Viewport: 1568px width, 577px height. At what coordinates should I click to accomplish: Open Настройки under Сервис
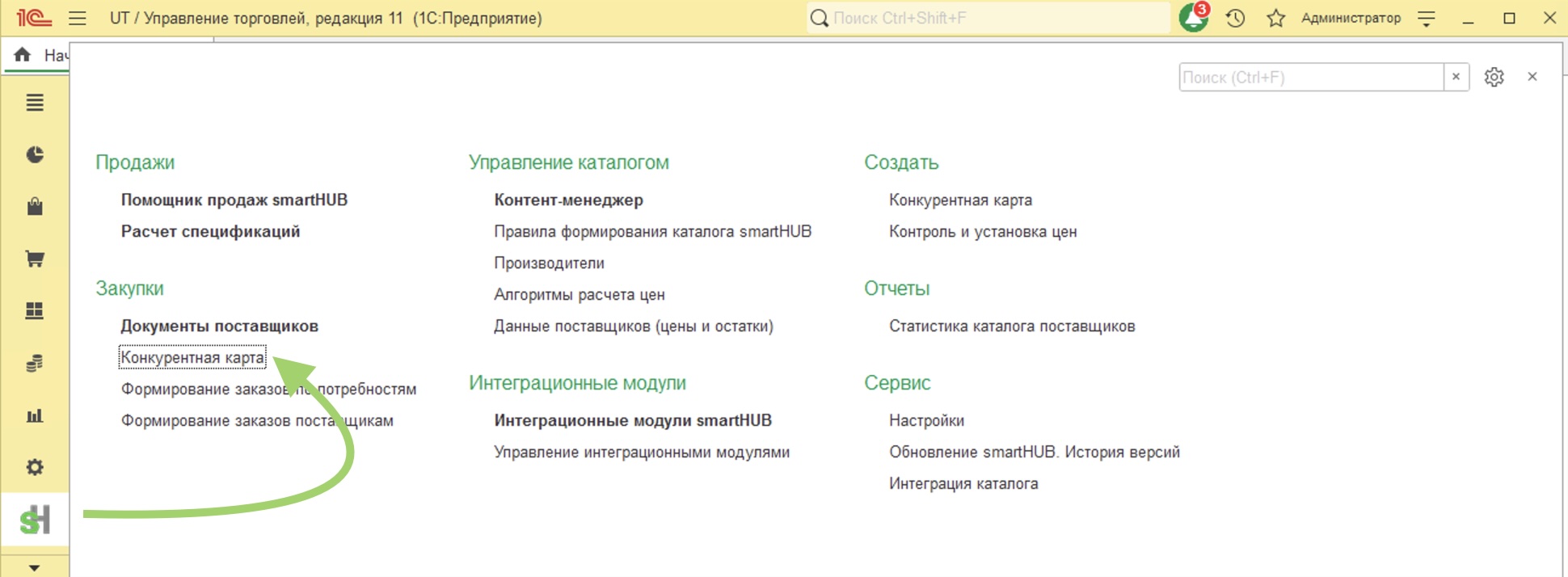point(926,420)
